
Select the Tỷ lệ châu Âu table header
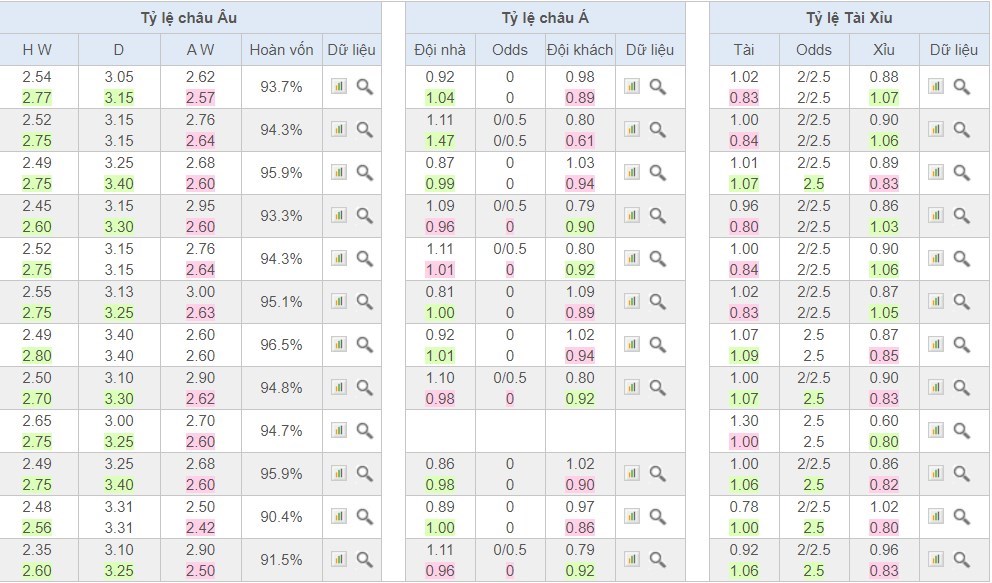(190, 18)
